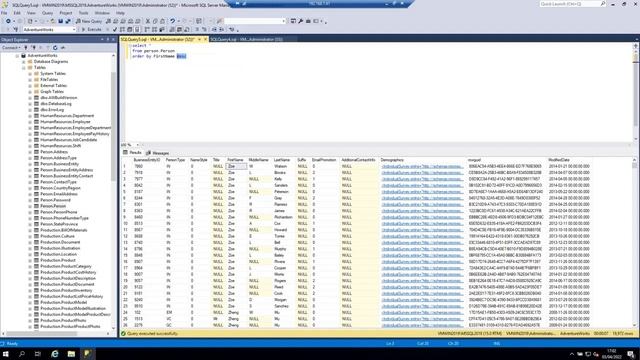The height and width of the screenshot is (360, 640).
Task: Open the Windows Start menu
Action: coord(6,353)
